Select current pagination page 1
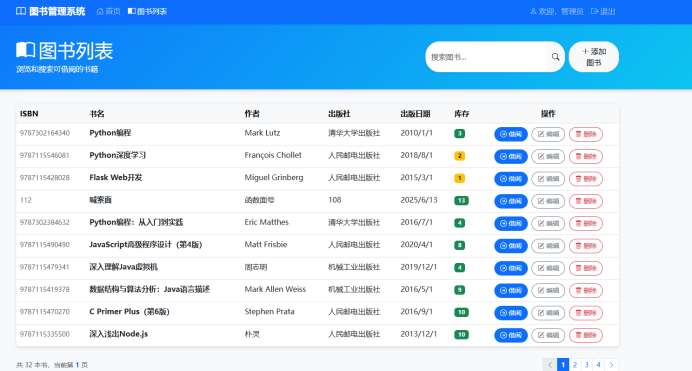The width and height of the screenshot is (692, 371). point(563,365)
